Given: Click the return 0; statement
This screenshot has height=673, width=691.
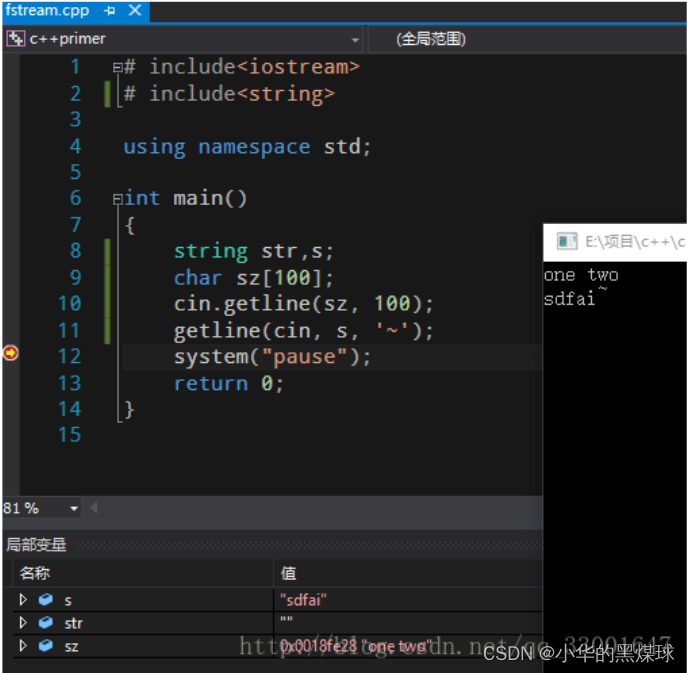Looking at the screenshot, I should pyautogui.click(x=228, y=383).
